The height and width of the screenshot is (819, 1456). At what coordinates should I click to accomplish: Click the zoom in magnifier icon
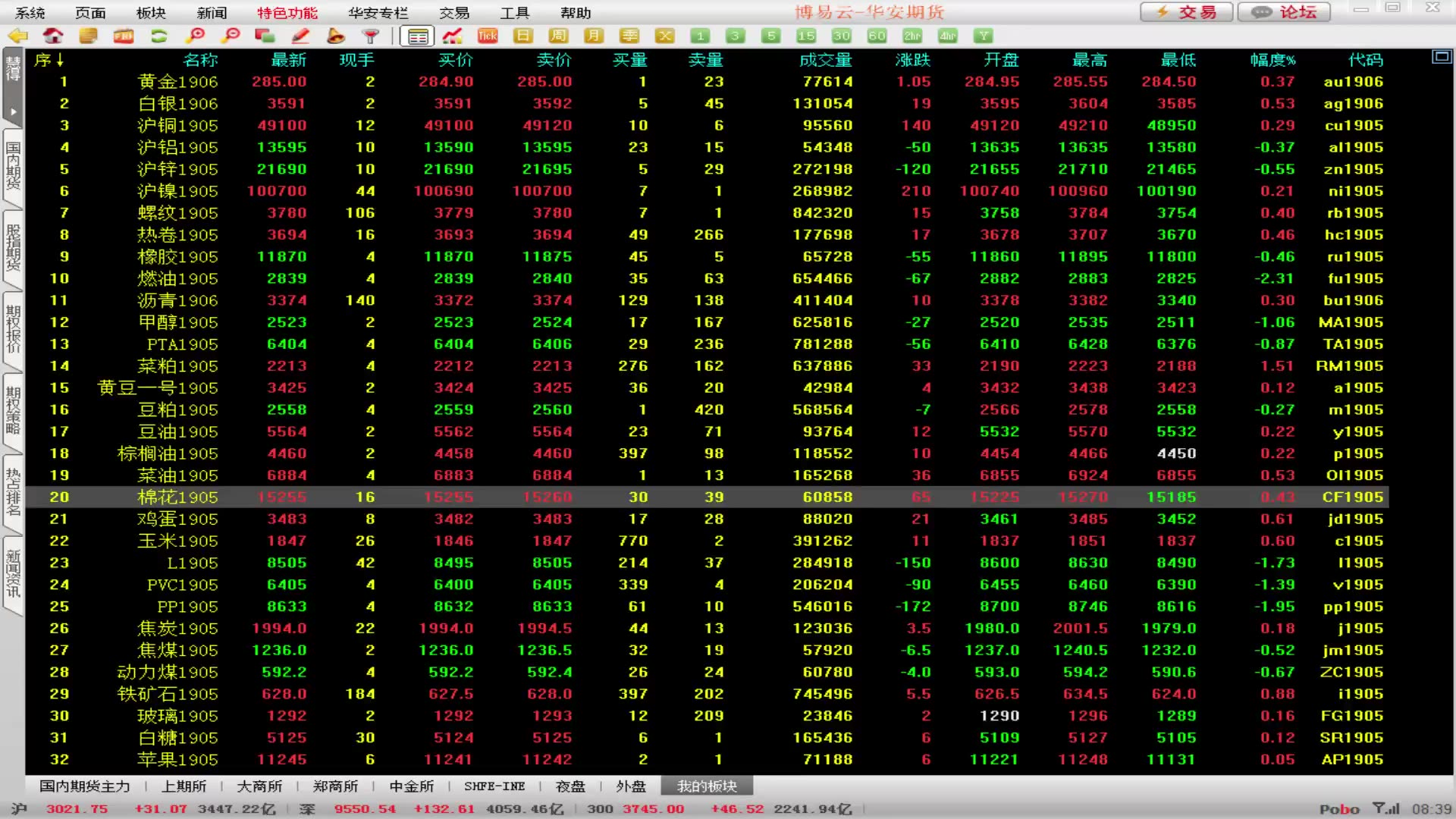point(195,36)
